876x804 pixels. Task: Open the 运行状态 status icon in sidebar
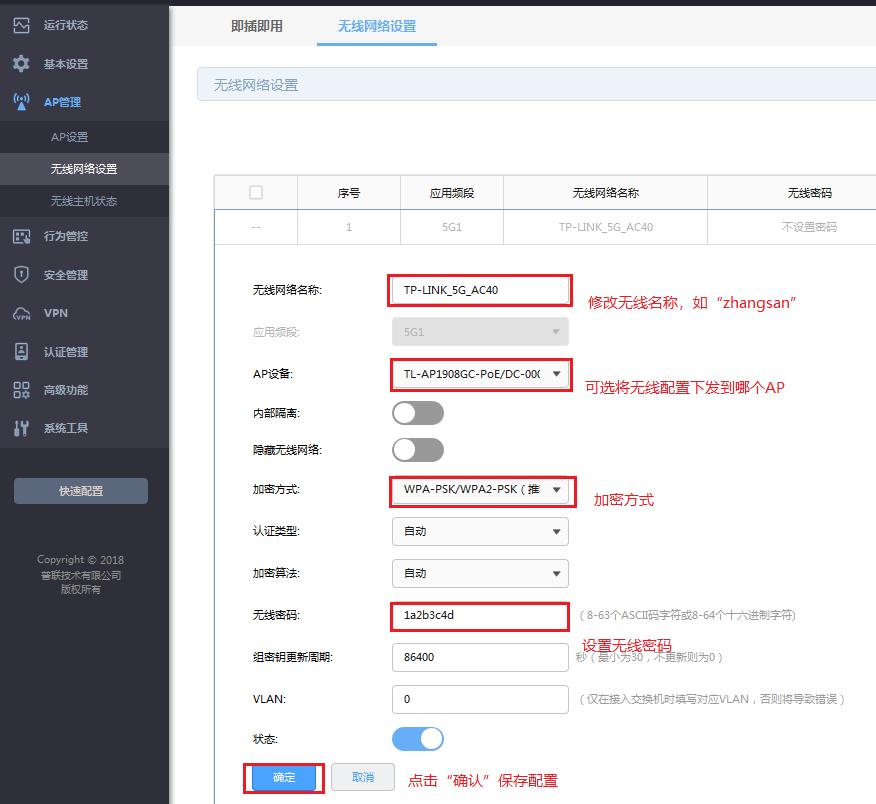coord(22,26)
